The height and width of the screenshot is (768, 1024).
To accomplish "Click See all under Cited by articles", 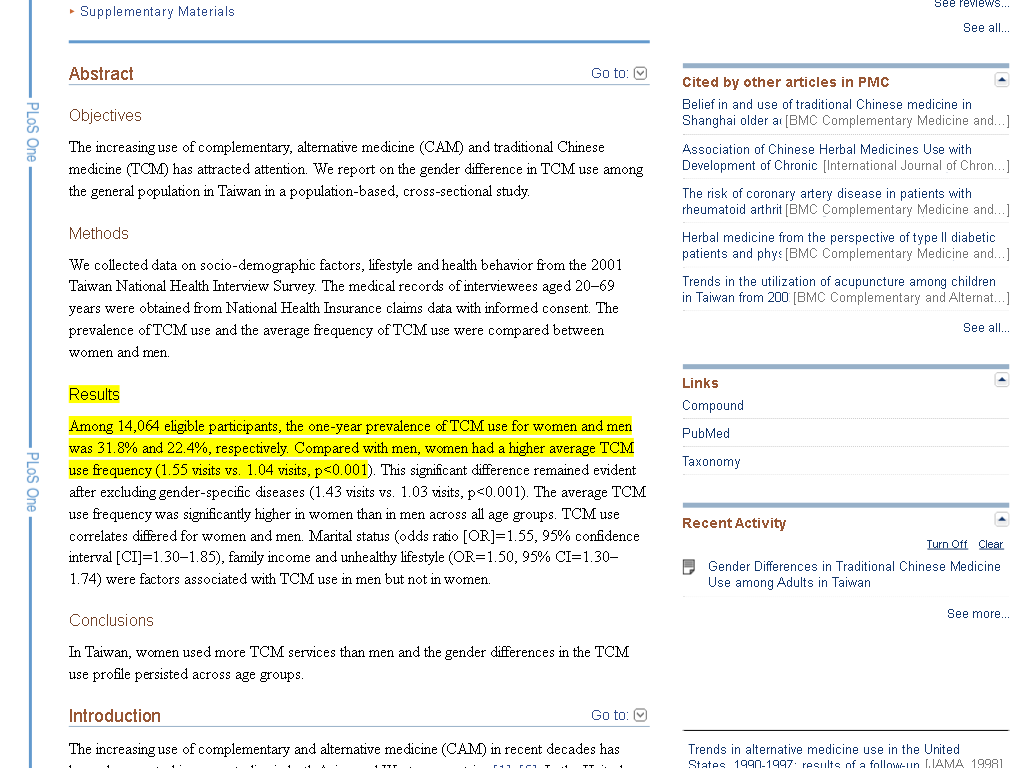I will (985, 328).
